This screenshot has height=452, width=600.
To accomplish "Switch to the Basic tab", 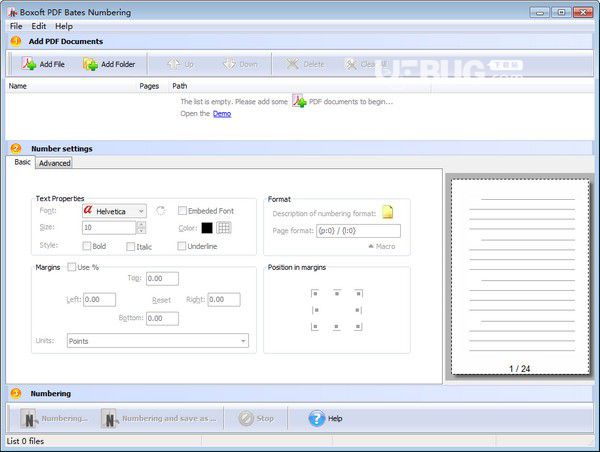I will 22,162.
